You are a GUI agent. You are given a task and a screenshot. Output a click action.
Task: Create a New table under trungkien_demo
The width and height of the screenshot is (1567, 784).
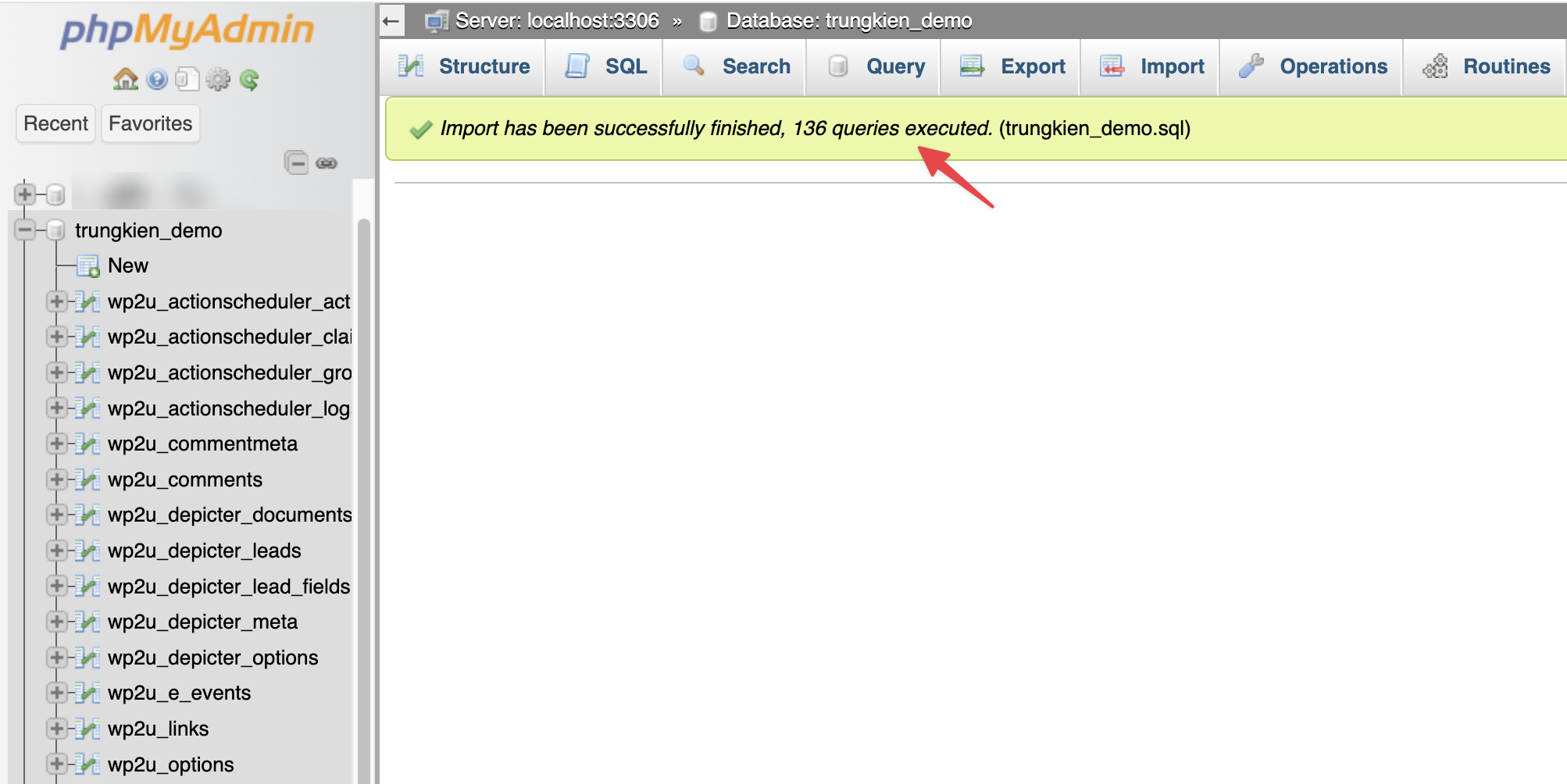click(128, 265)
